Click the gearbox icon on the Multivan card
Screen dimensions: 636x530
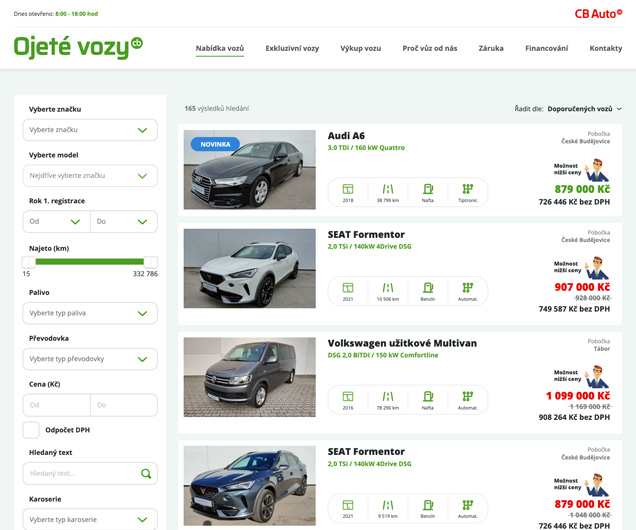(x=468, y=396)
